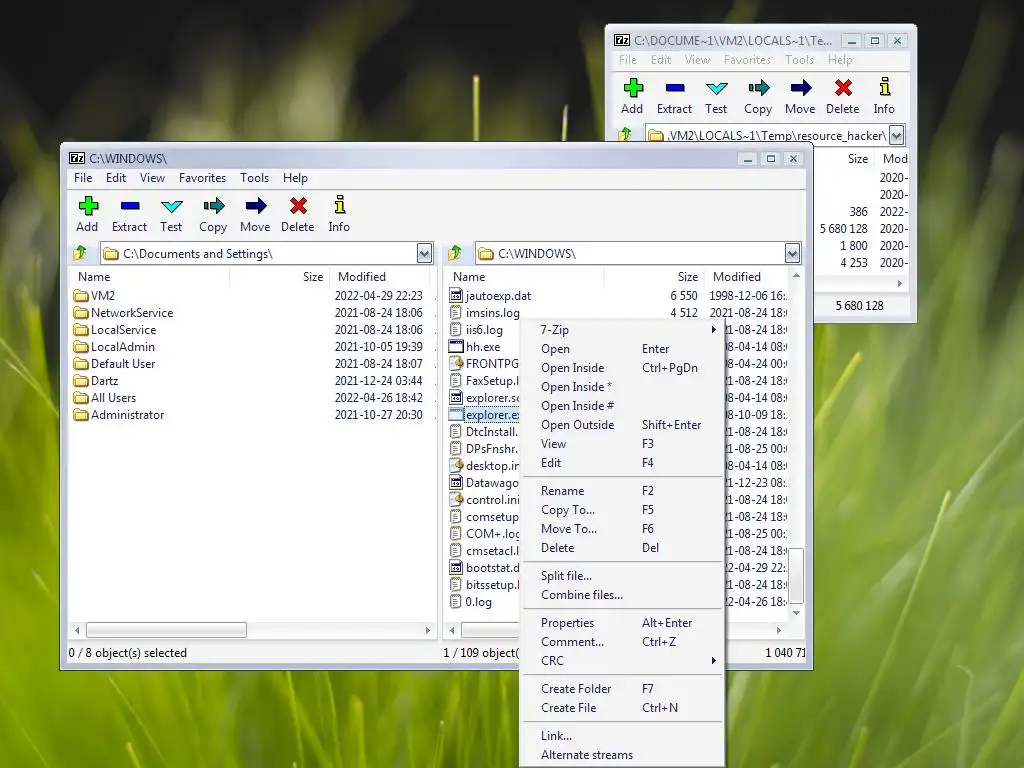
Task: Open the Help menu in C:\WINDOWS\ window
Action: point(295,178)
